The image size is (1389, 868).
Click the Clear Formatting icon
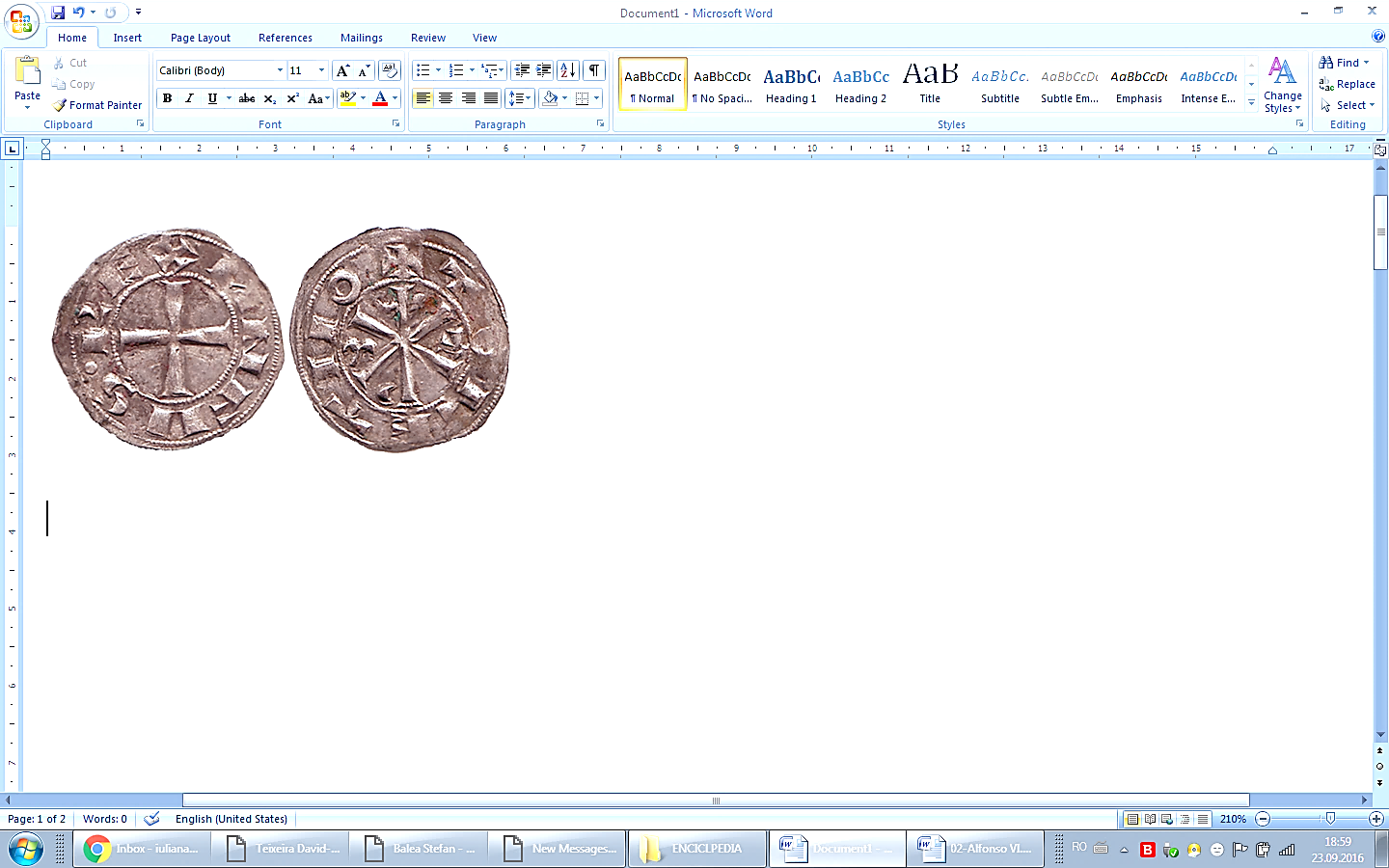pos(390,70)
